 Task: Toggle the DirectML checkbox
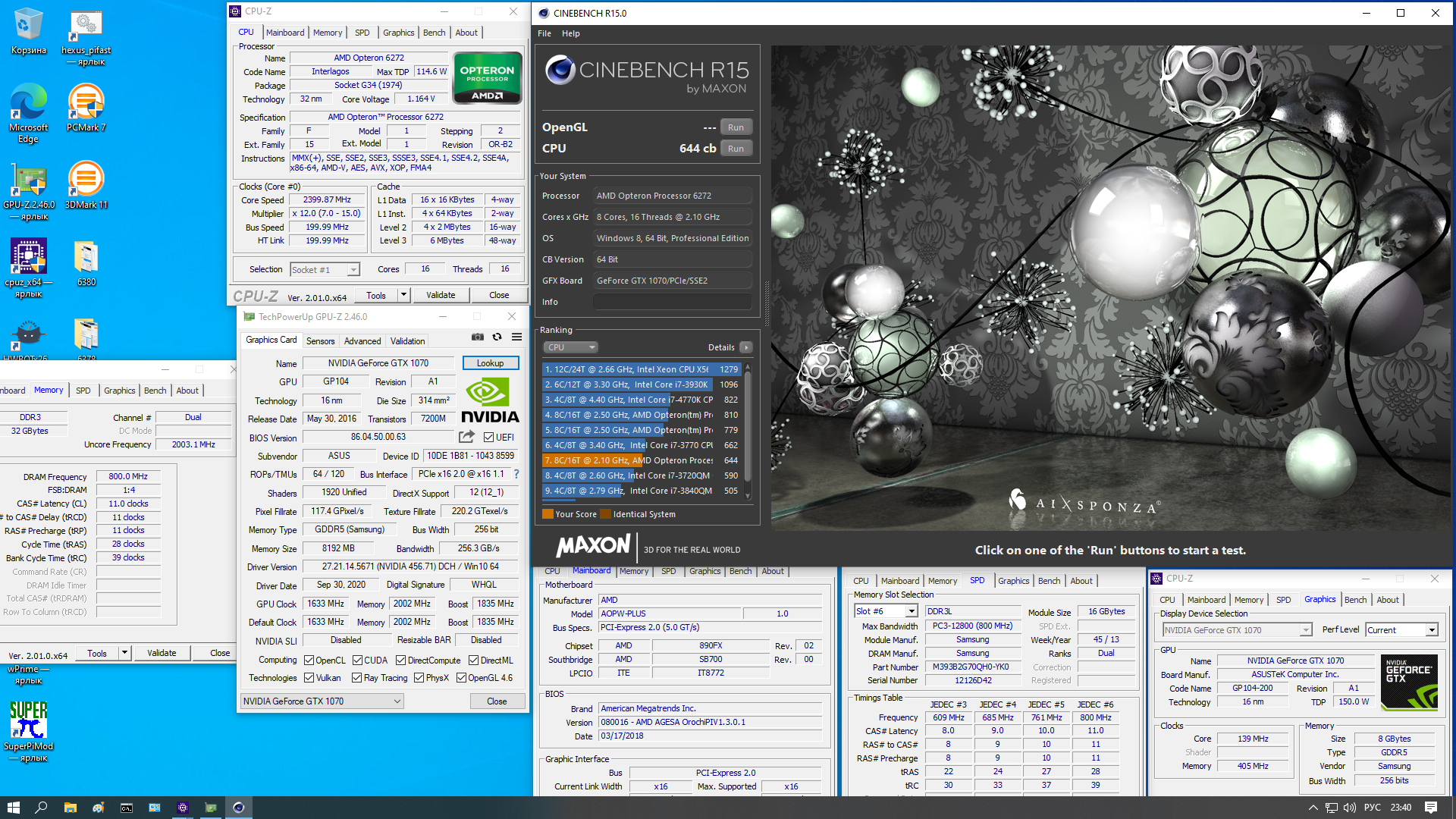pyautogui.click(x=473, y=661)
